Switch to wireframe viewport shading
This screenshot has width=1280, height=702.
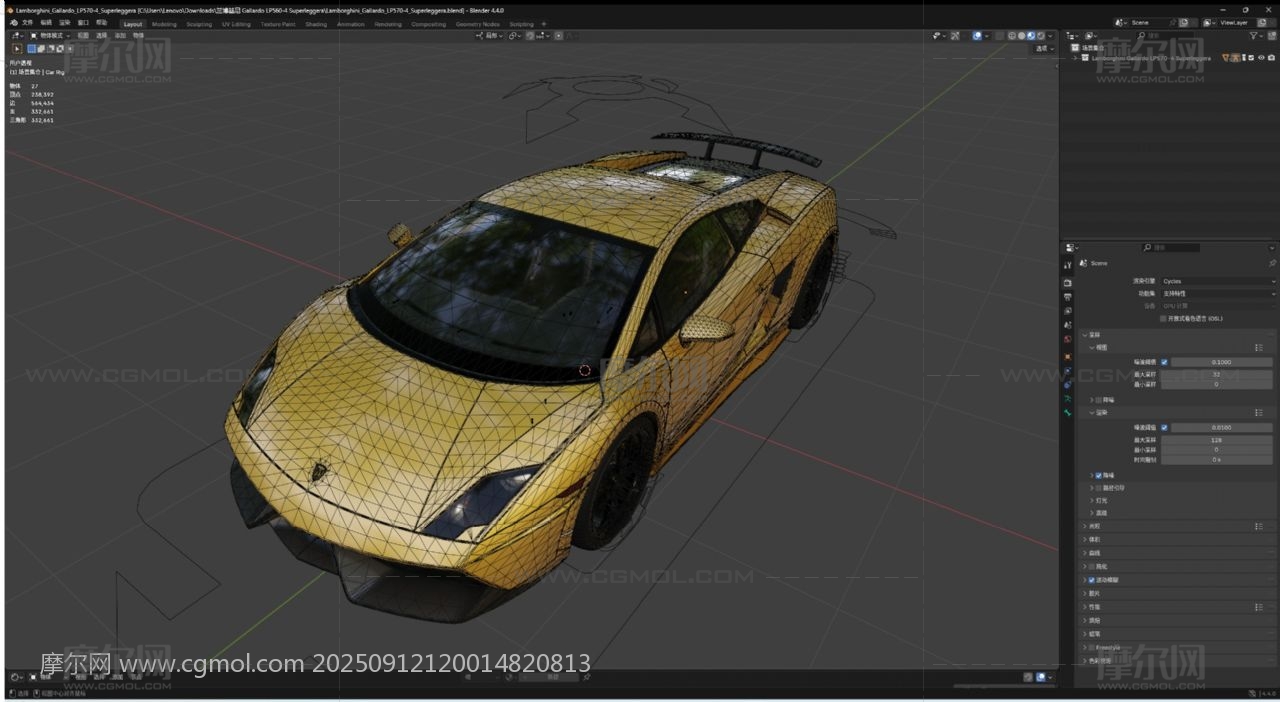pyautogui.click(x=1012, y=36)
